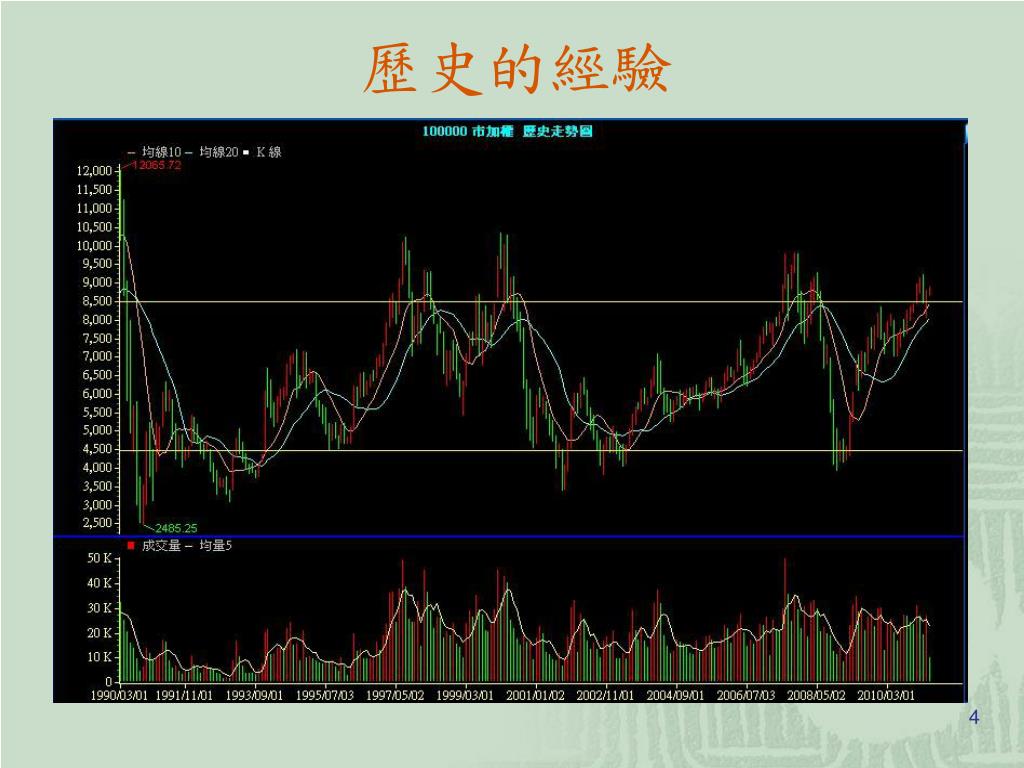Viewport: 1024px width, 768px height.
Task: Click the 2008/05/02 date label
Action: [816, 695]
